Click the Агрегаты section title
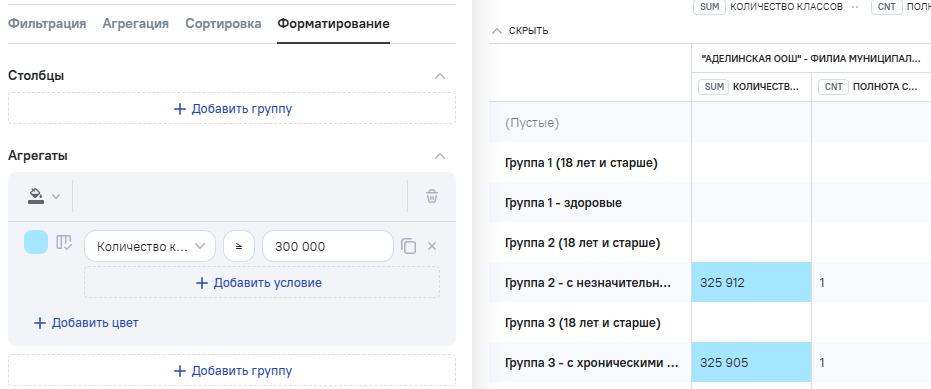 [x=37, y=156]
